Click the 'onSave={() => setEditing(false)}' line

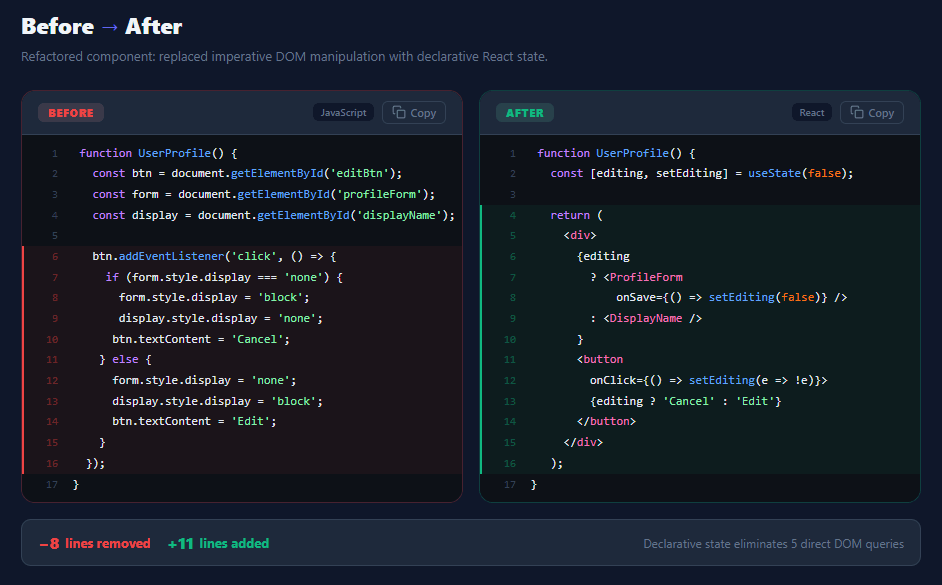(x=700, y=298)
